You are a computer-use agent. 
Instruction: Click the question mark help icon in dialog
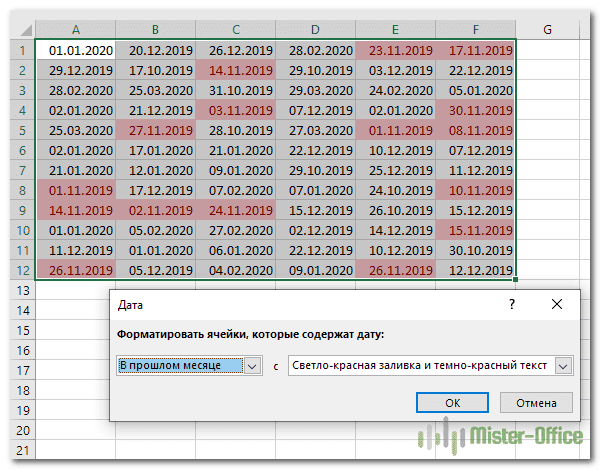point(512,303)
